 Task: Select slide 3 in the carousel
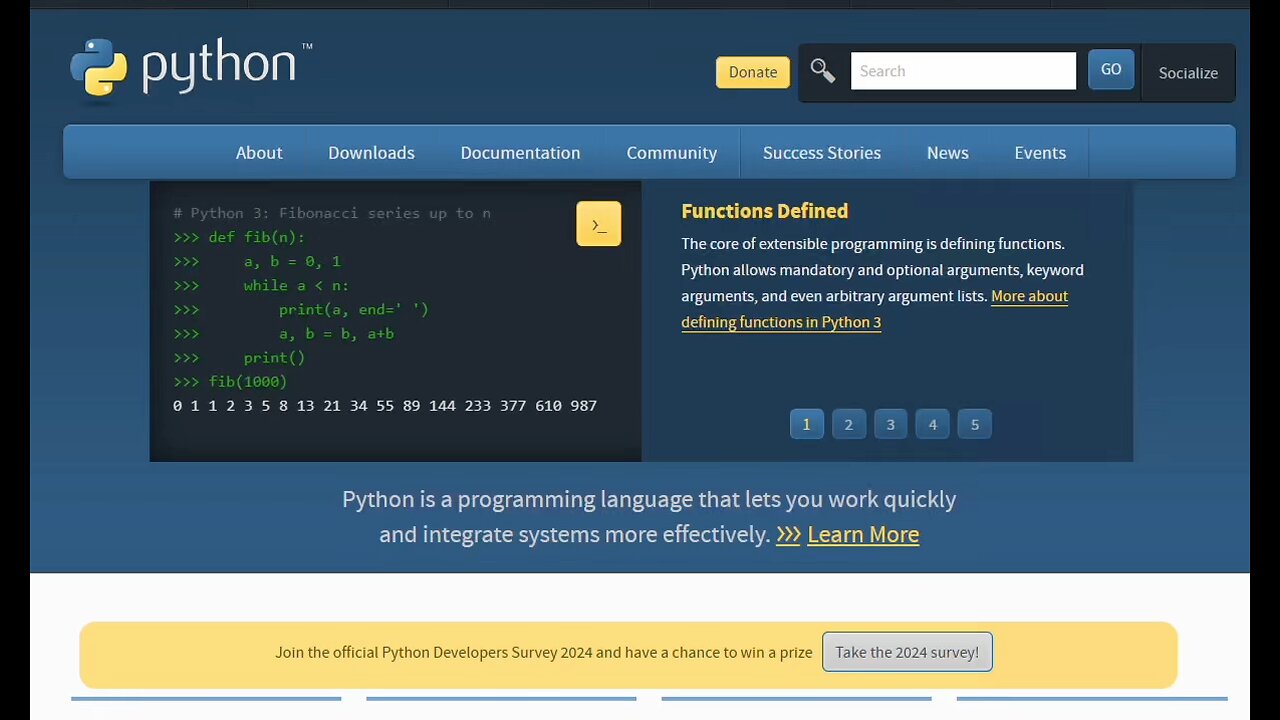tap(891, 425)
